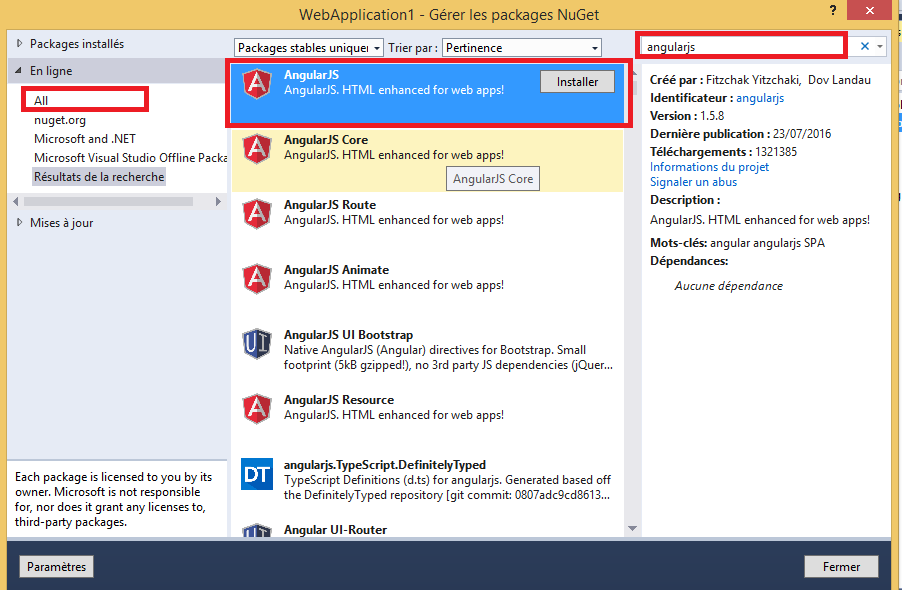The width and height of the screenshot is (902, 590).
Task: Select the AngularJS Resource package title
Action: pos(339,400)
